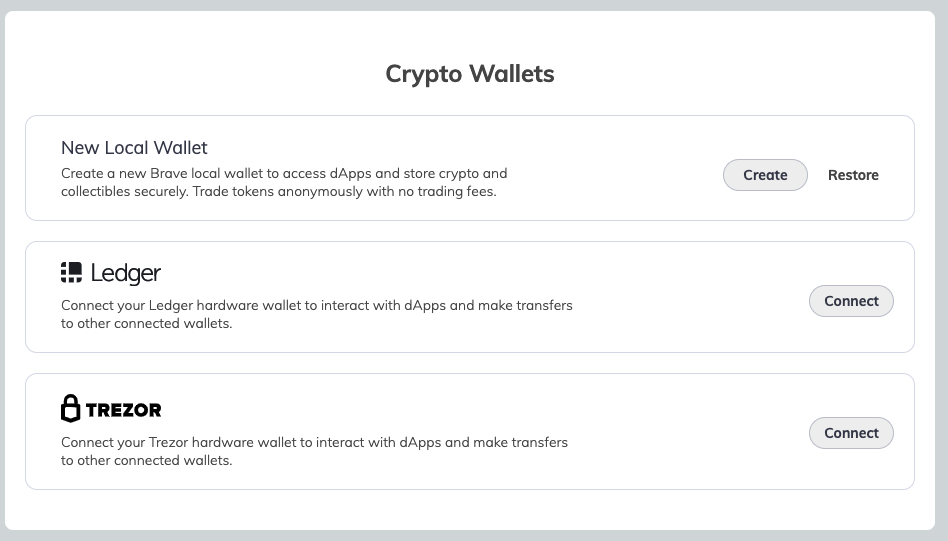This screenshot has height=541, width=948.
Task: Click the word Brave in wallet description
Action: click(169, 173)
